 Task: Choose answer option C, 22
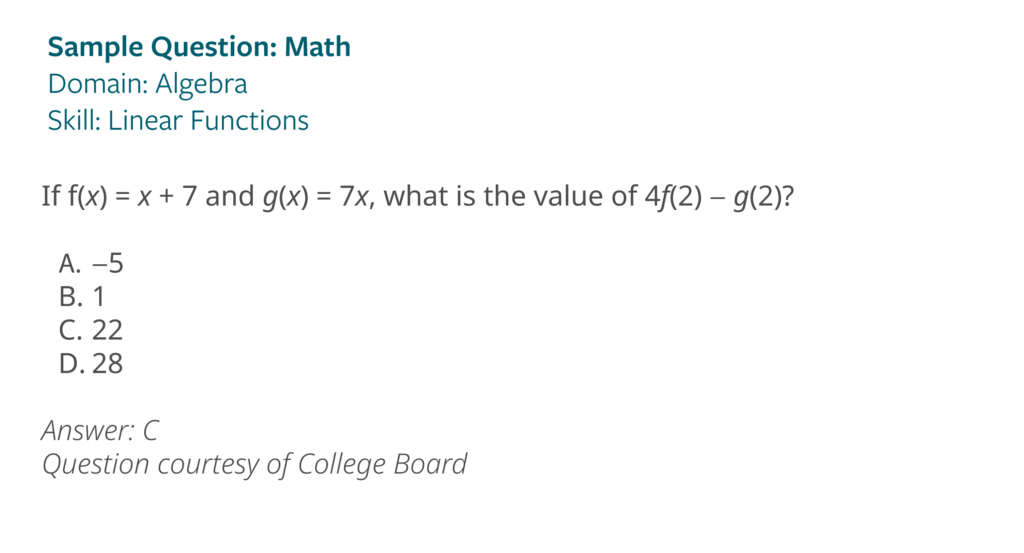coord(91,330)
